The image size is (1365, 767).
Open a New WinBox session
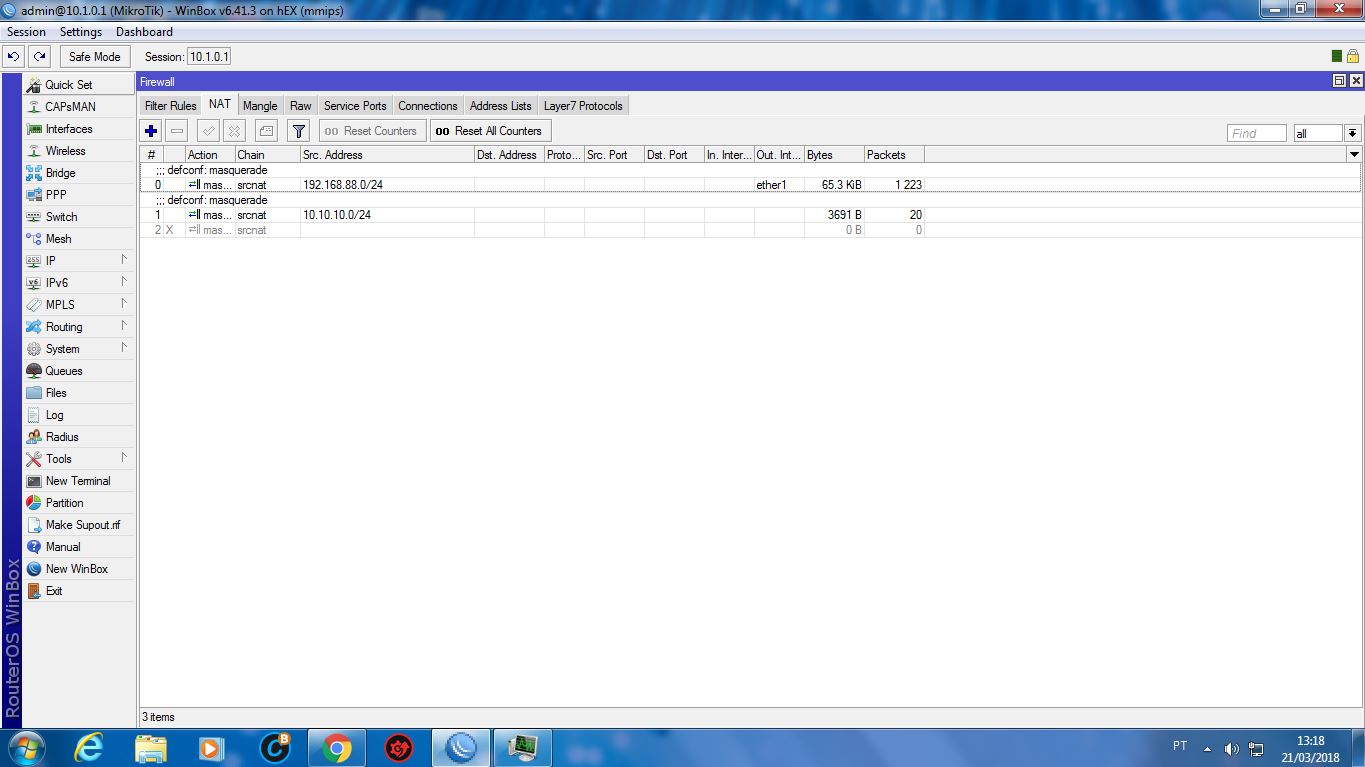pos(79,569)
